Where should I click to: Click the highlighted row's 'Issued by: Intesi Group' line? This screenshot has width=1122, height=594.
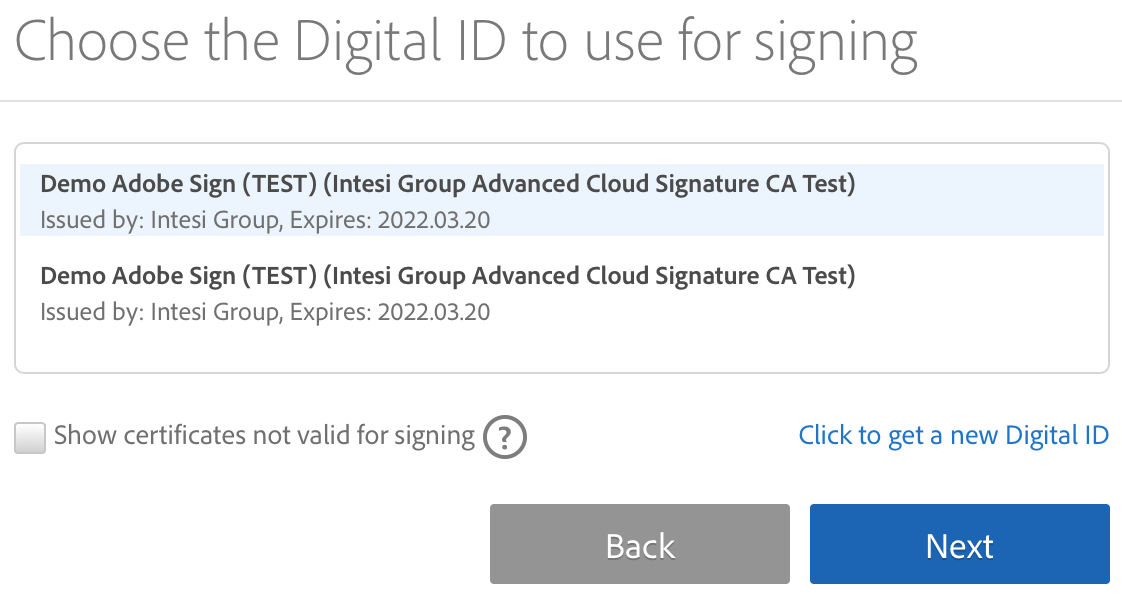tap(158, 220)
